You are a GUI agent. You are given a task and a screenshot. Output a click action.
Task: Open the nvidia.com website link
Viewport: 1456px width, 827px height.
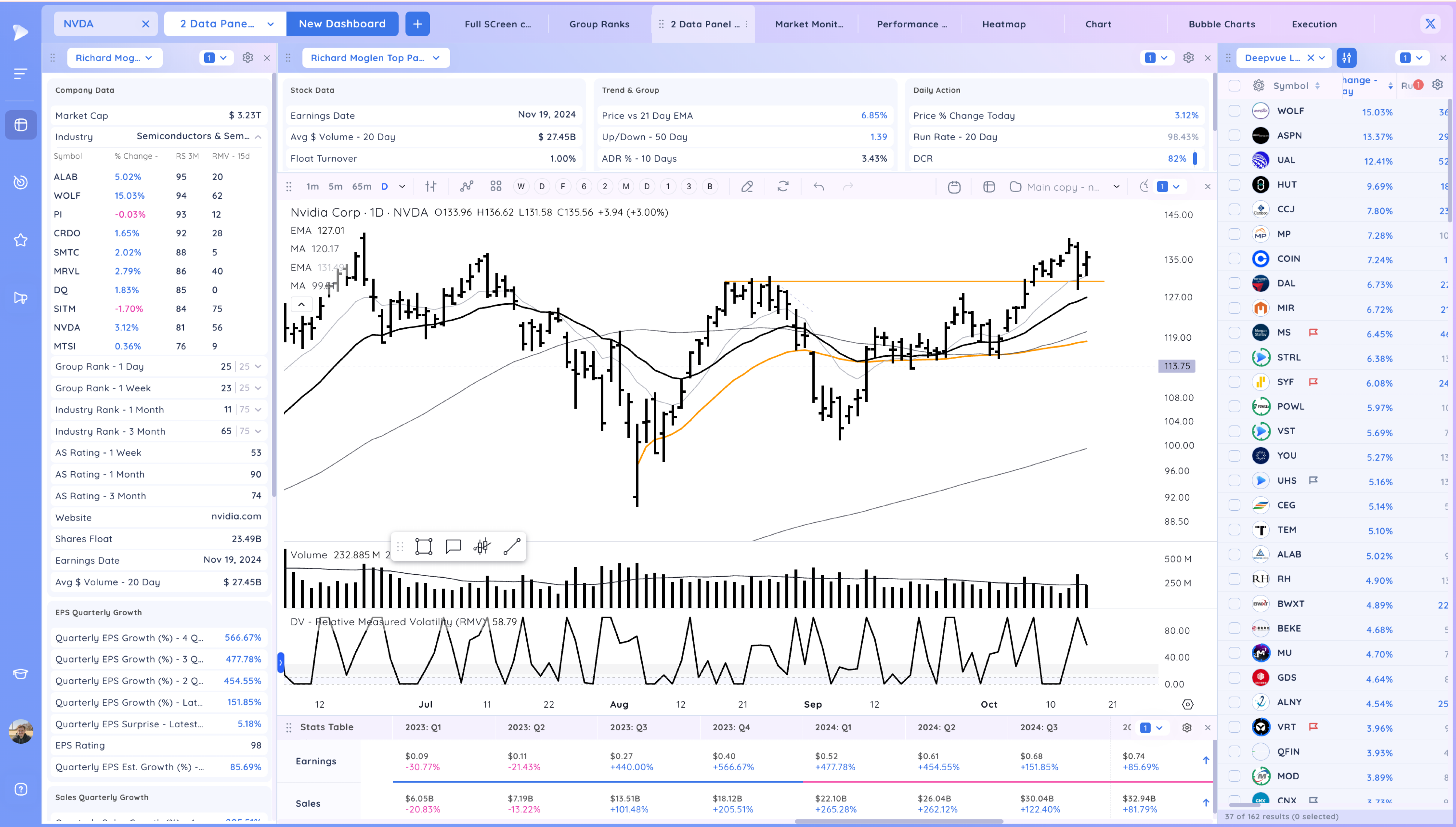coord(236,516)
